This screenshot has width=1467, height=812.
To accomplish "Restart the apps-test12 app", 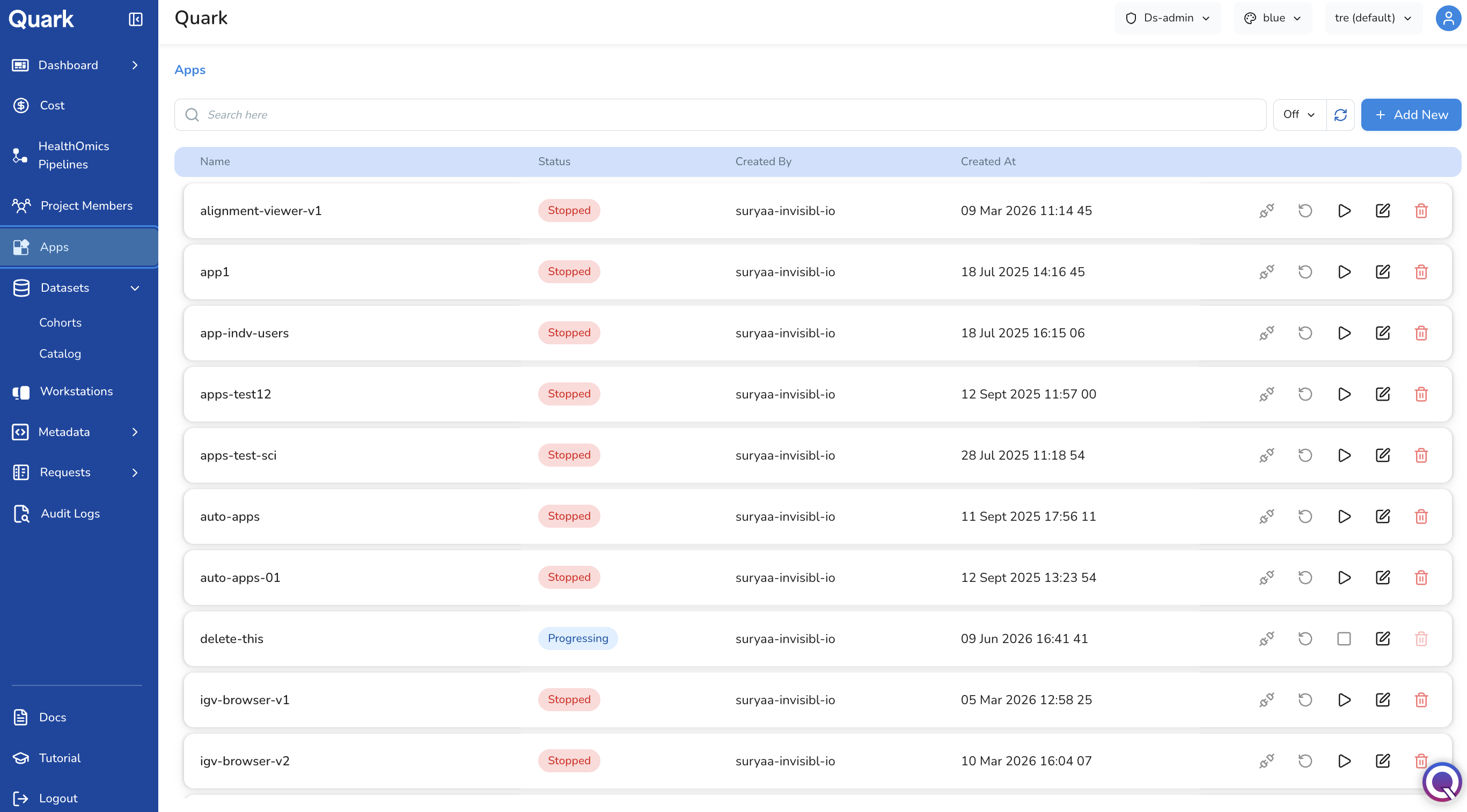I will (x=1305, y=394).
